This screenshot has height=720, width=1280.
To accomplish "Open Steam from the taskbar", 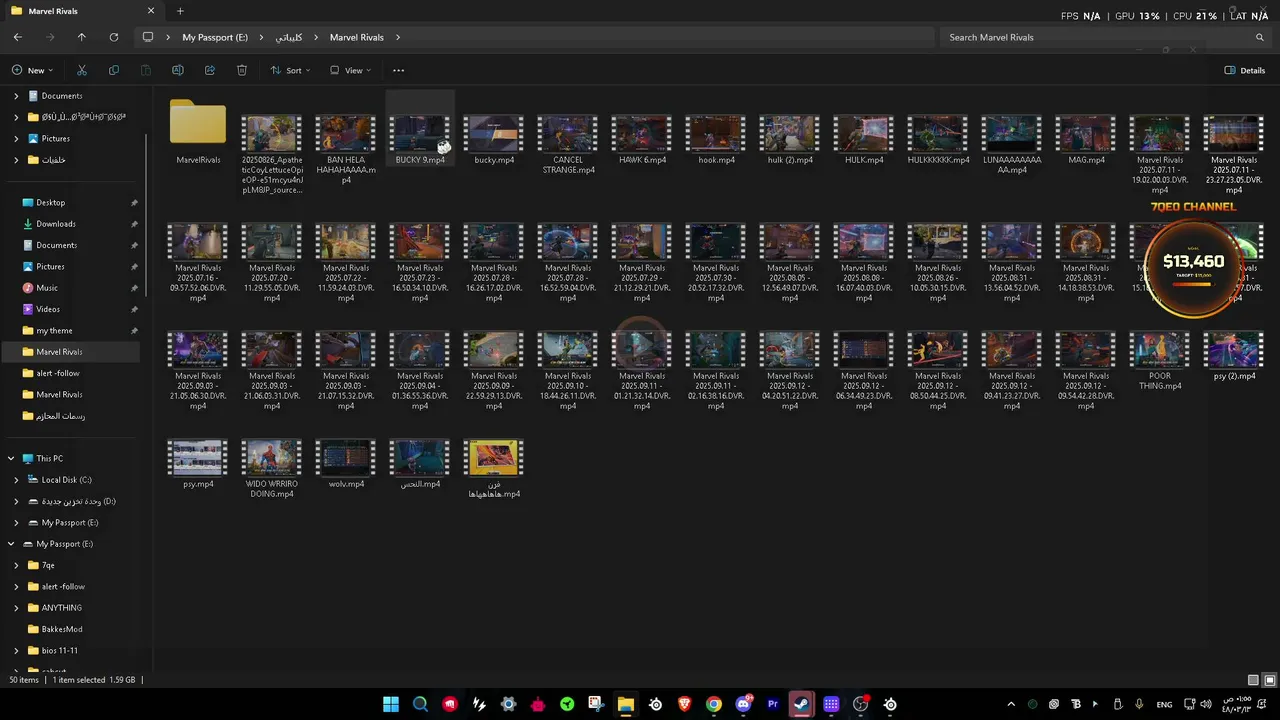I will pos(801,704).
